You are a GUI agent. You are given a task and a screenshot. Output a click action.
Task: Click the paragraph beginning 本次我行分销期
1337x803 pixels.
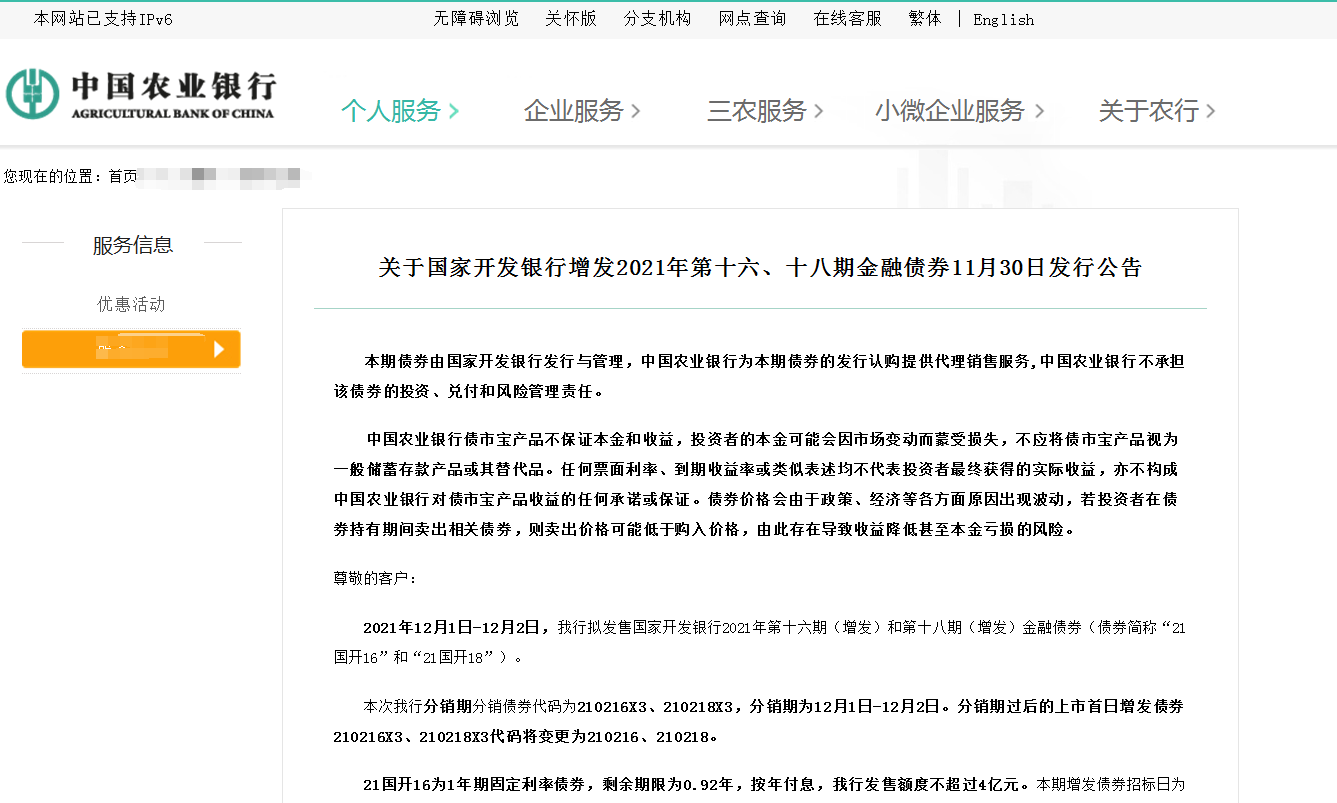[759, 721]
